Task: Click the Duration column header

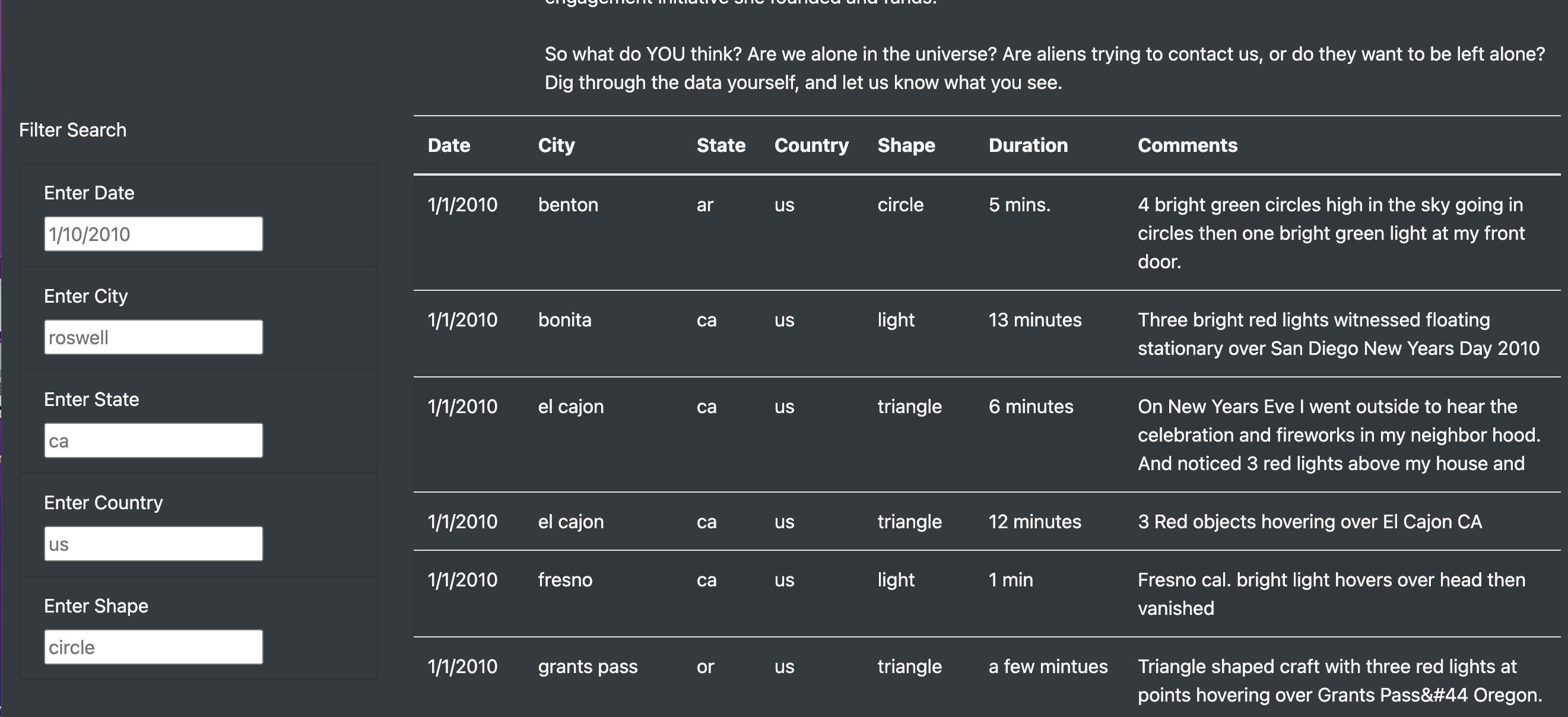Action: pyautogui.click(x=1027, y=145)
